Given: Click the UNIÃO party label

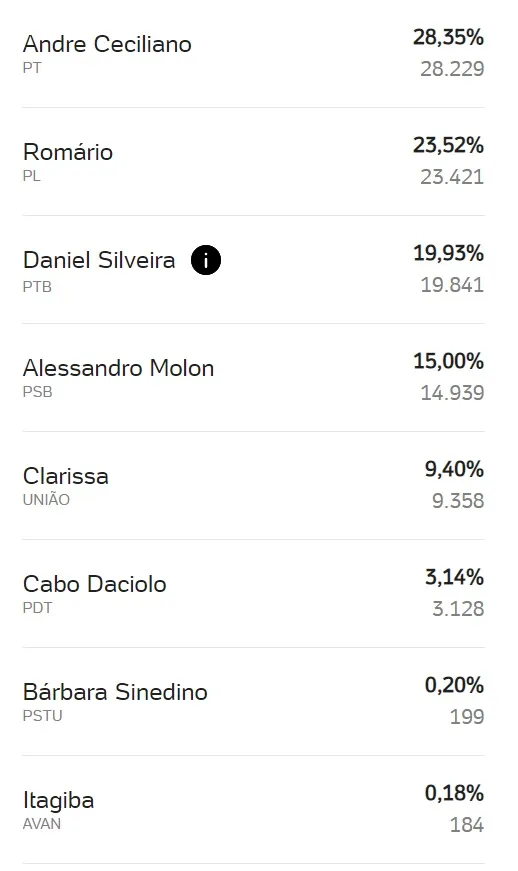Looking at the screenshot, I should tap(46, 499).
